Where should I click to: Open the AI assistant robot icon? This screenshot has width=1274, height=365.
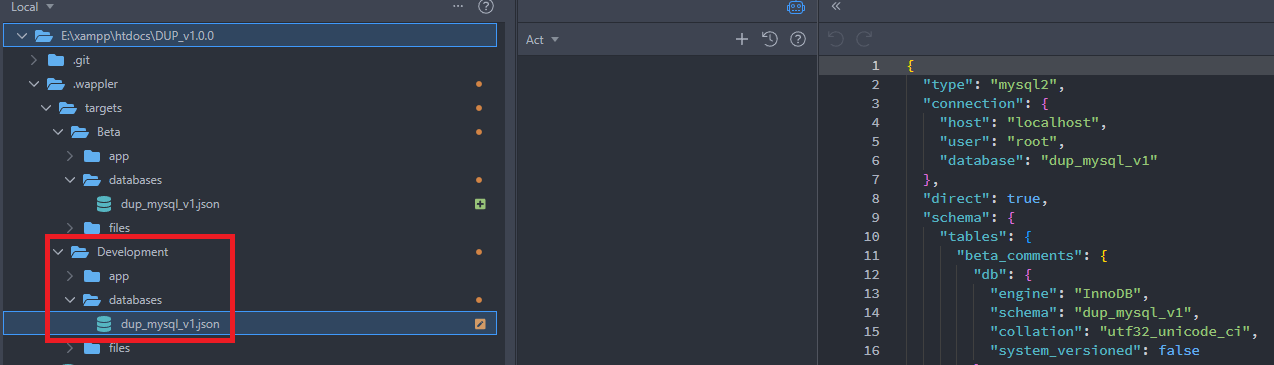tap(796, 6)
